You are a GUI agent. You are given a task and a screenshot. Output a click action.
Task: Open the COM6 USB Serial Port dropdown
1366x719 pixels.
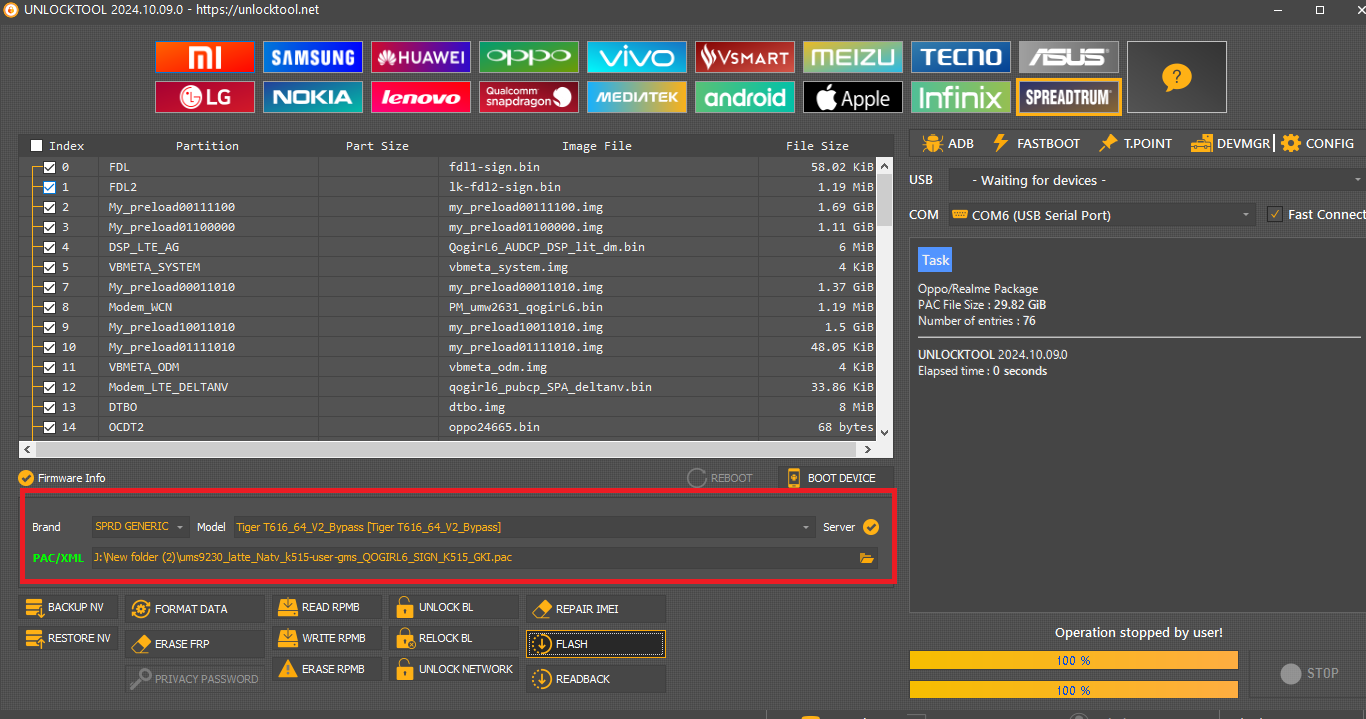[1101, 215]
